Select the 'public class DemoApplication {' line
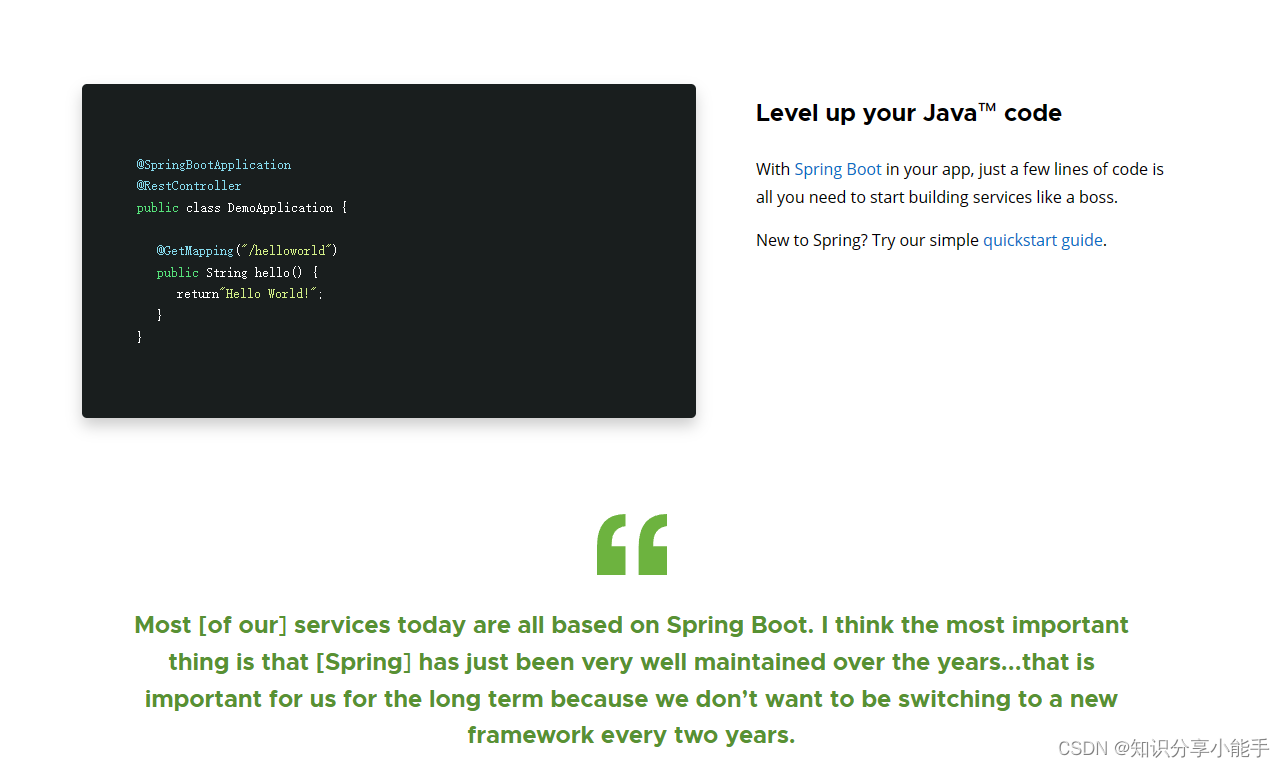 [x=242, y=208]
